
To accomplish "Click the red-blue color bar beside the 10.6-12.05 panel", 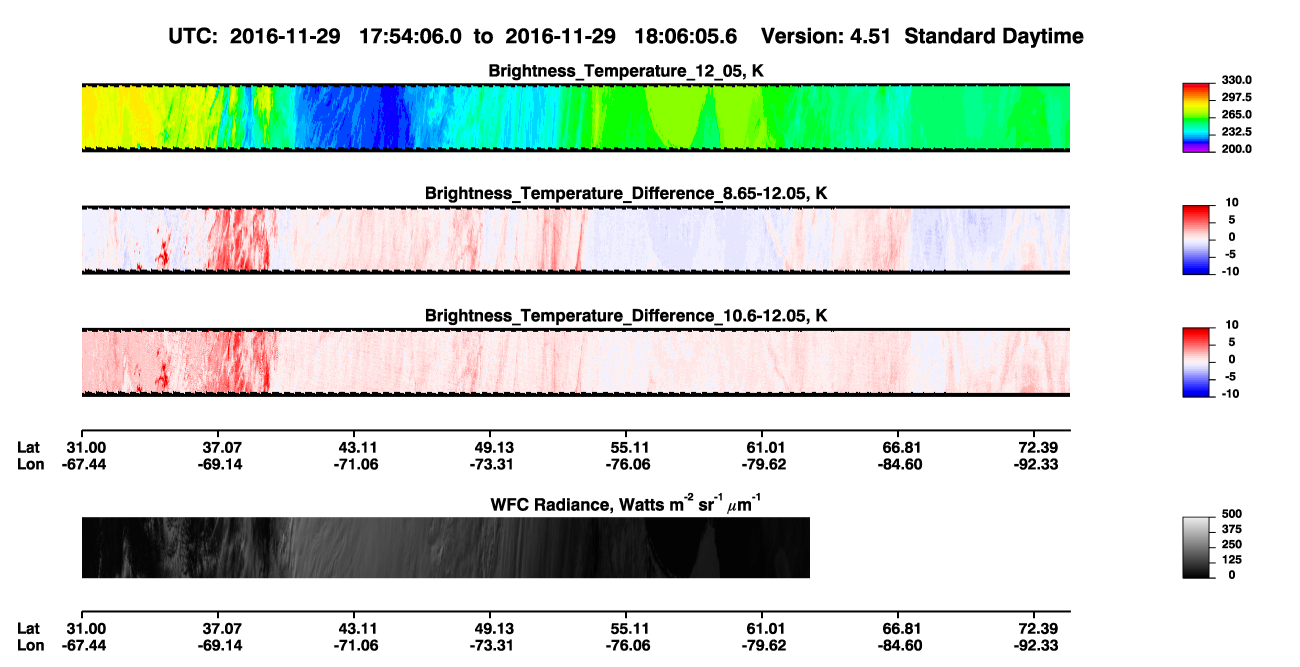I will [1198, 362].
